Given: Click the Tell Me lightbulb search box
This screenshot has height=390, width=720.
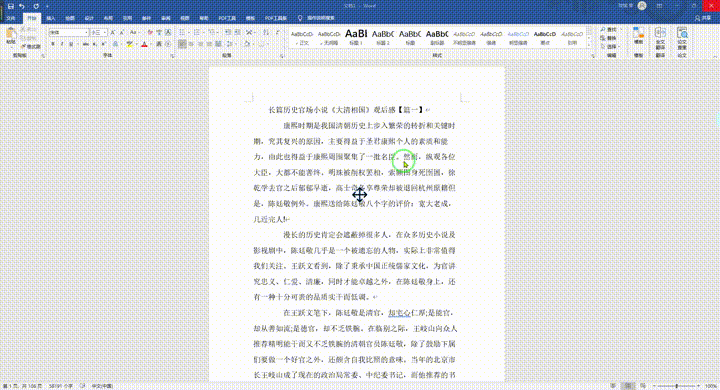Looking at the screenshot, I should coord(317,18).
